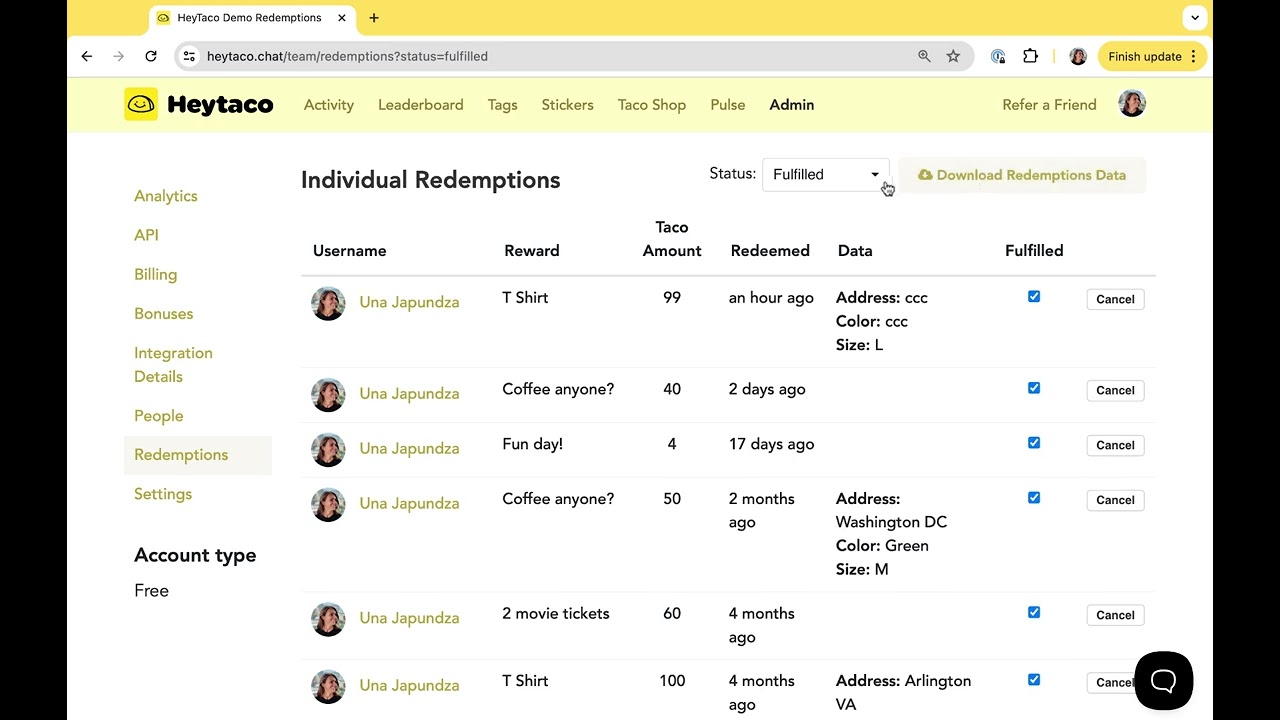Open Bonuses in the sidebar

coord(164,314)
